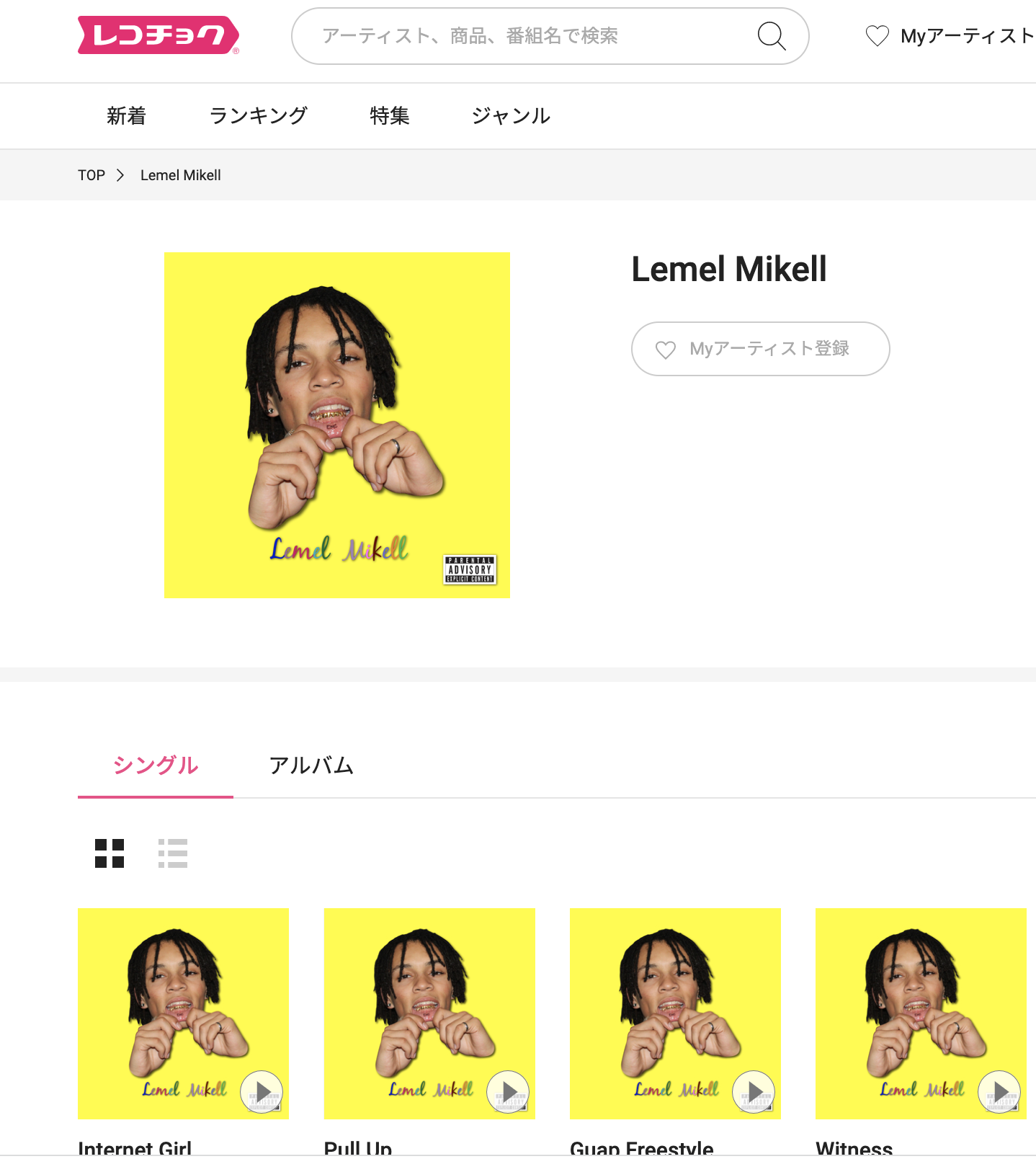Click the RecoChoku logo
Screen dimensions: 1036x1159
(158, 35)
